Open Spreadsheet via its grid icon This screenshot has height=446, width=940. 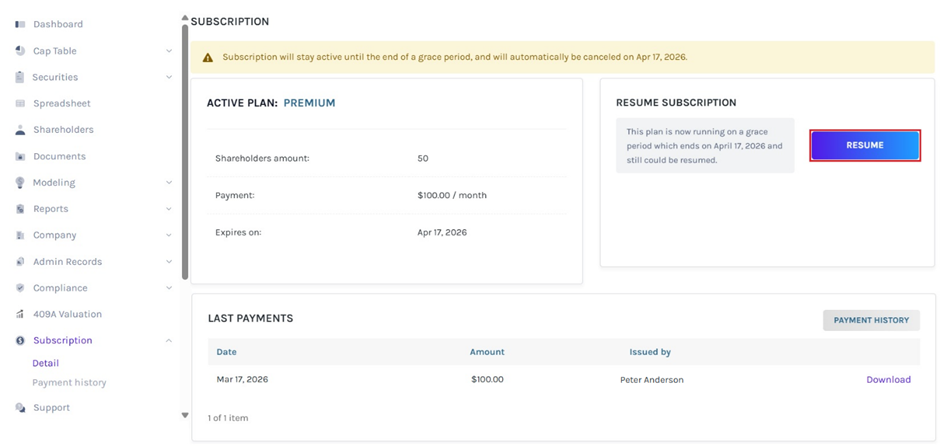pos(20,103)
